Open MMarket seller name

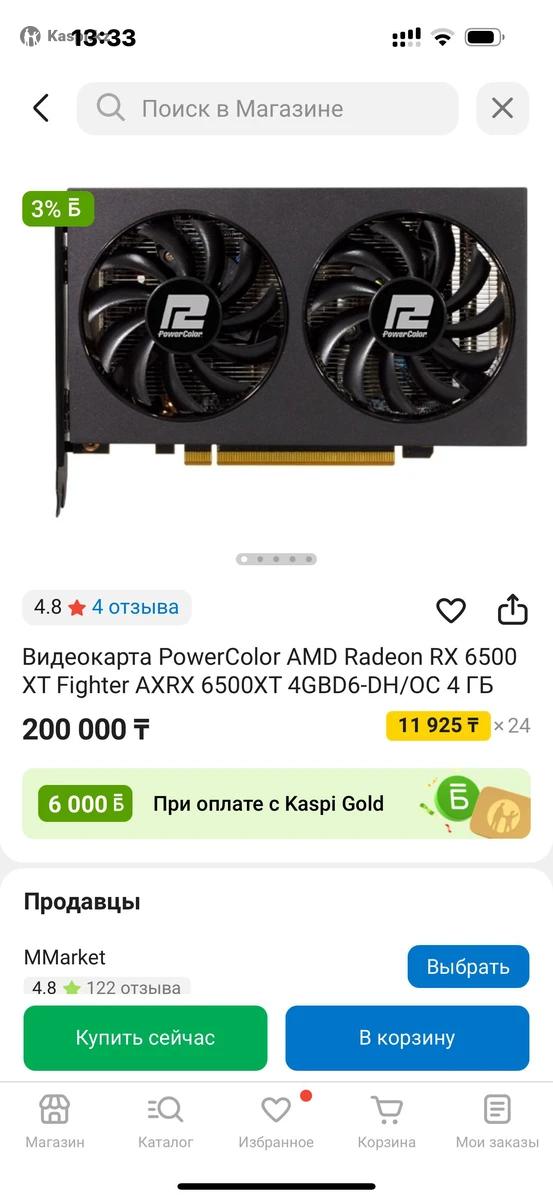coord(65,957)
